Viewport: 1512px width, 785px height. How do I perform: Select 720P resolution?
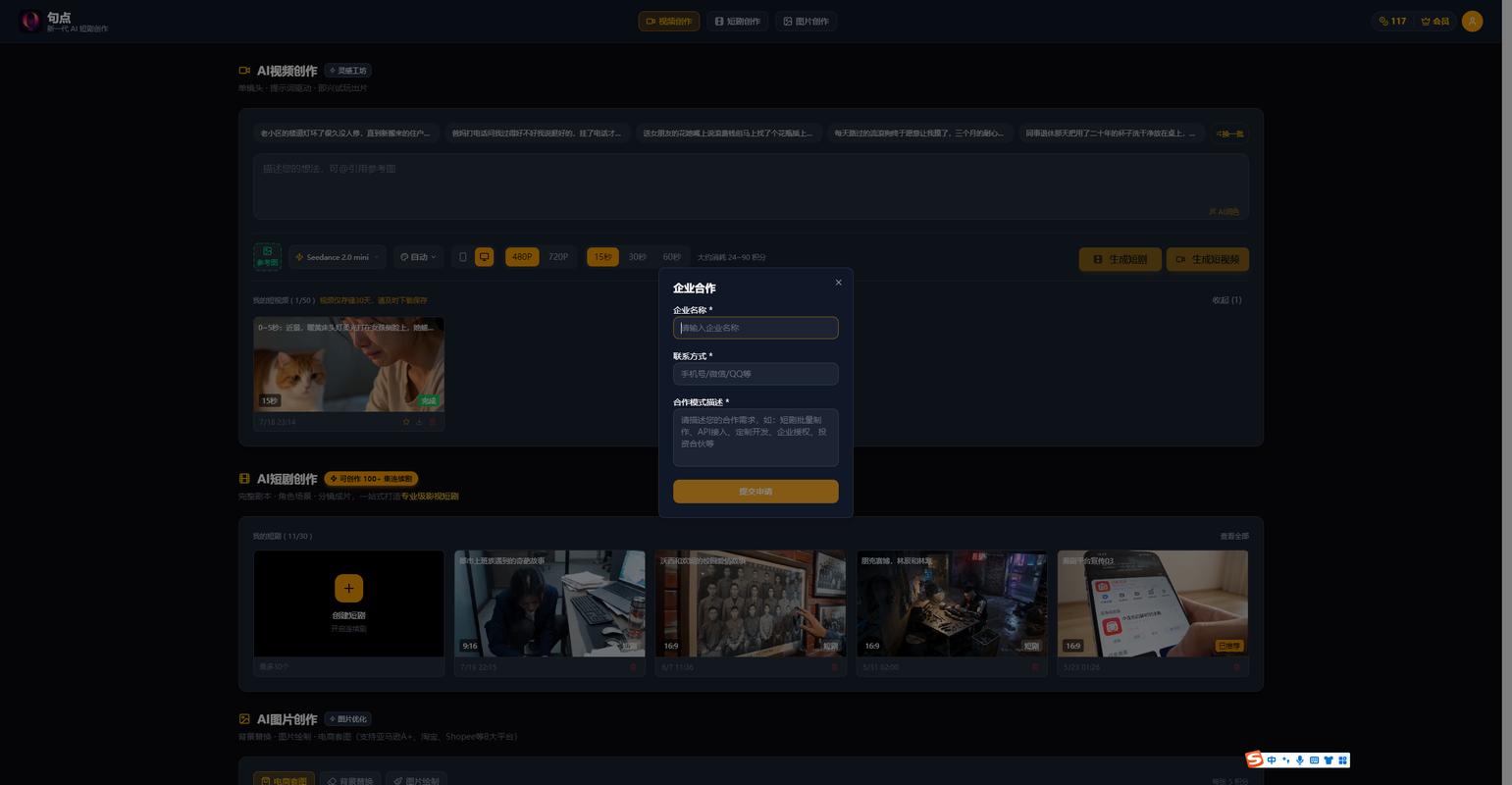coord(558,257)
